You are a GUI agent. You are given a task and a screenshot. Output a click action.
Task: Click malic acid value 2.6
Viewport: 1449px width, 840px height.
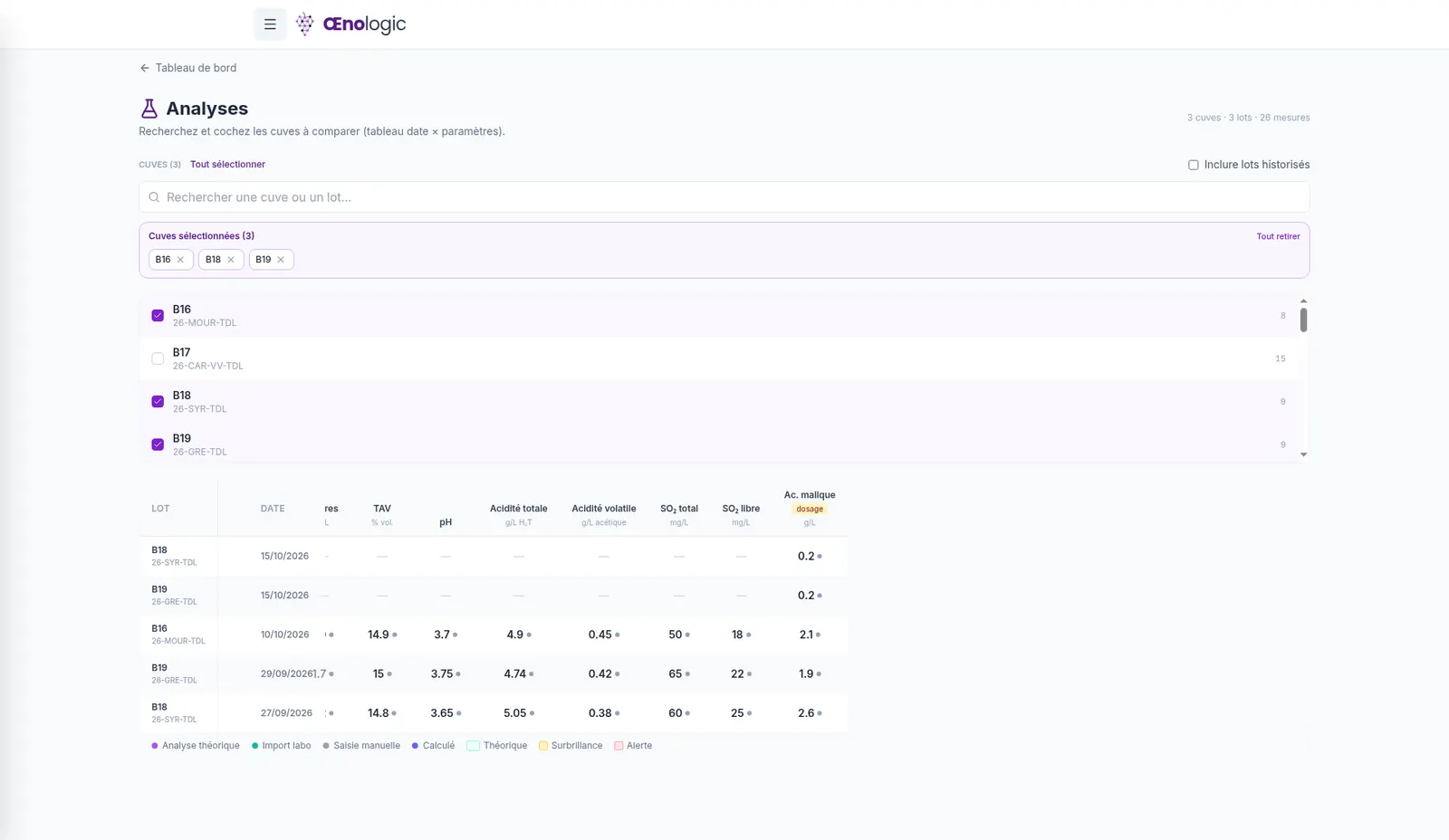(x=806, y=713)
